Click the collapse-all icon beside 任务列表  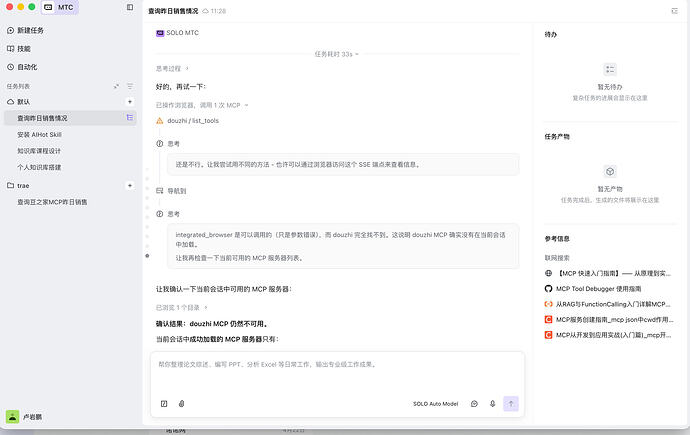(x=116, y=86)
